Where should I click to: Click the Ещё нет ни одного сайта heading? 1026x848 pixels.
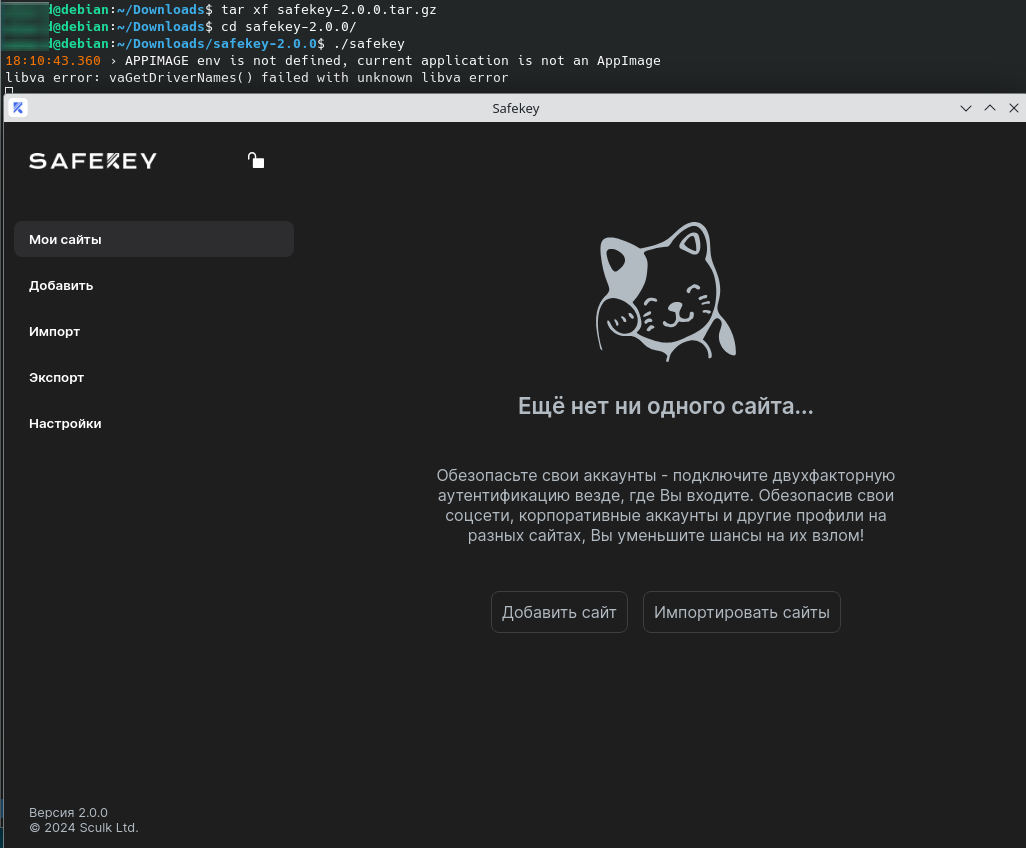tap(665, 406)
